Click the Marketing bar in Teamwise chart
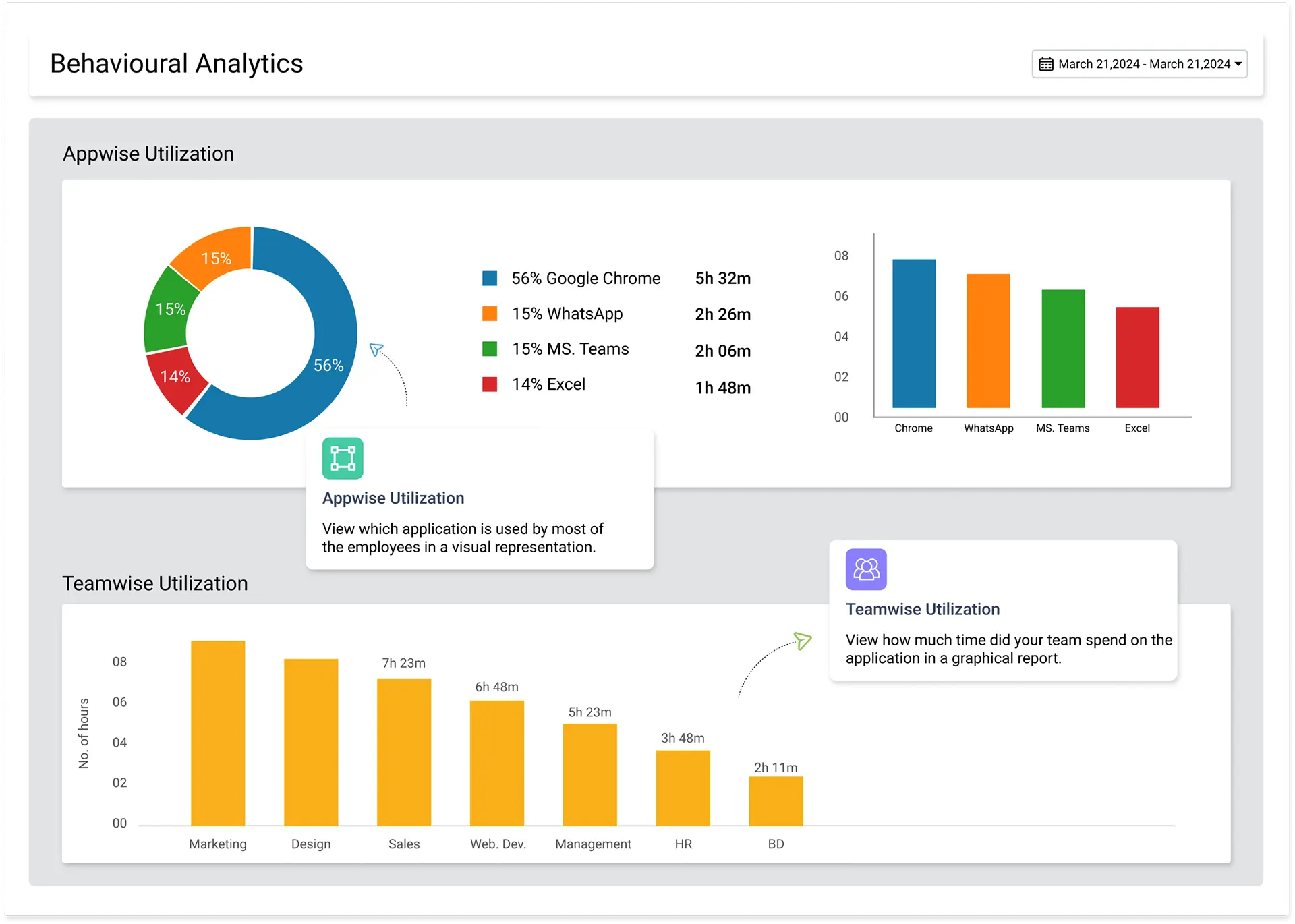1295x924 pixels. 218,733
